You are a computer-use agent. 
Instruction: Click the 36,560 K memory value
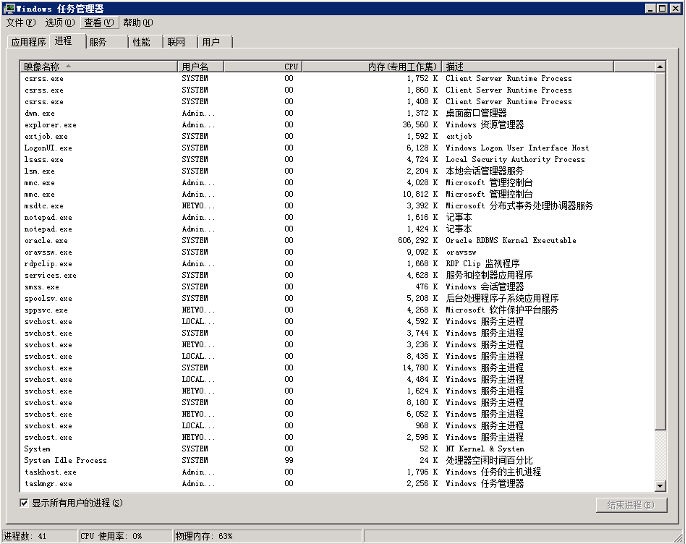pyautogui.click(x=420, y=125)
